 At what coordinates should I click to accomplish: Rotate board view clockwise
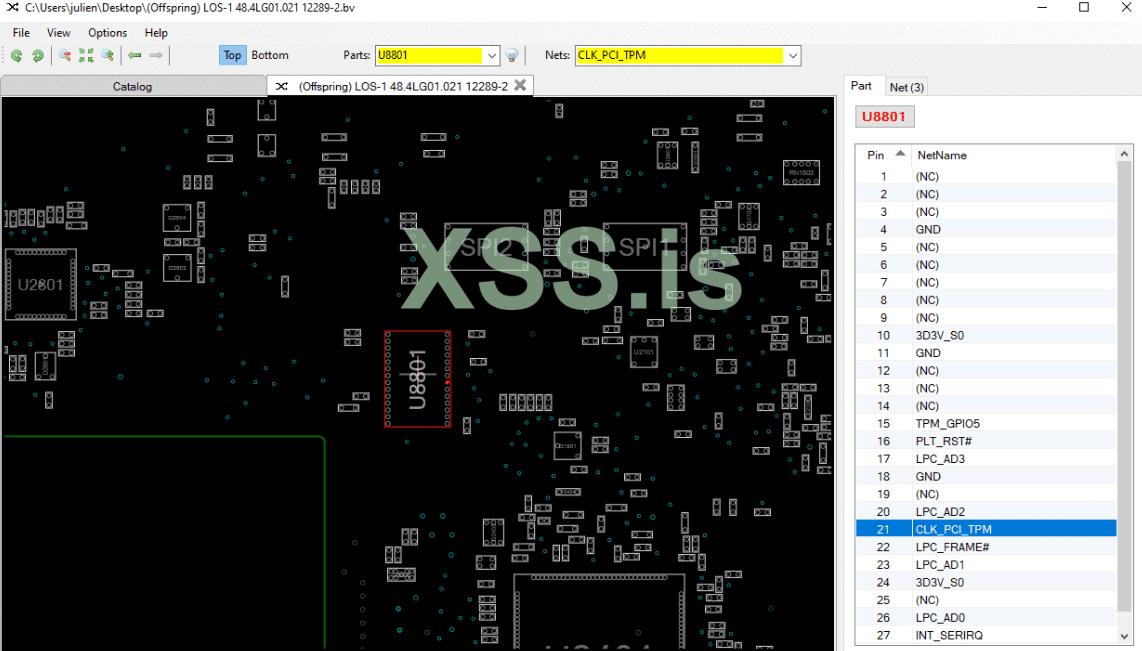[x=37, y=55]
